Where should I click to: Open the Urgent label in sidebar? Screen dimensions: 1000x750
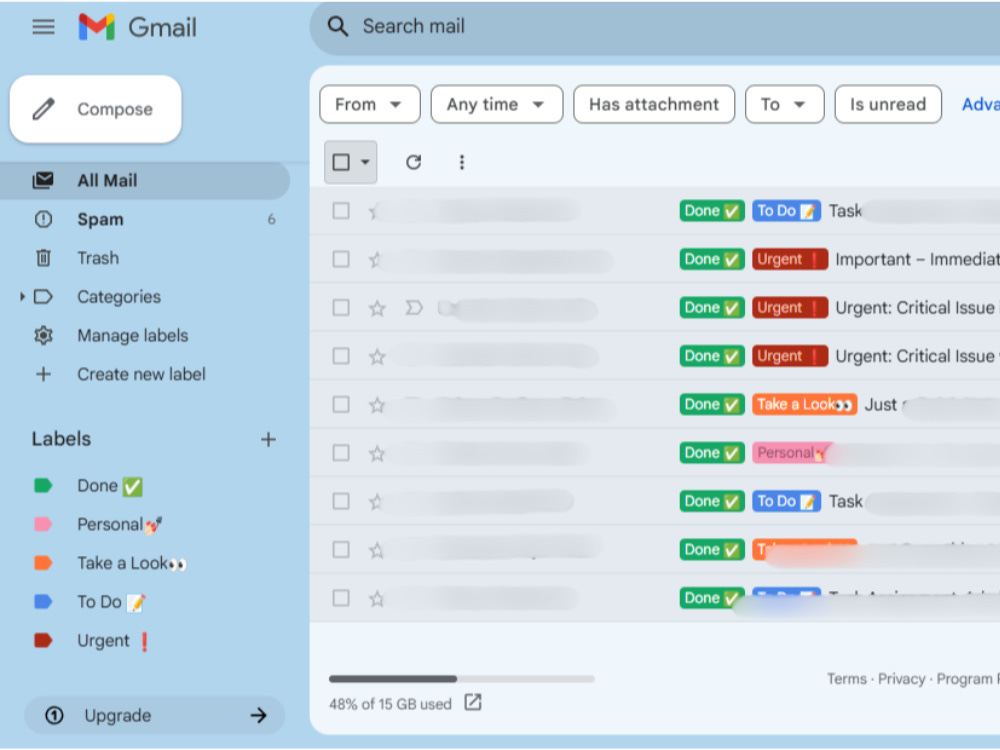pyautogui.click(x=113, y=640)
